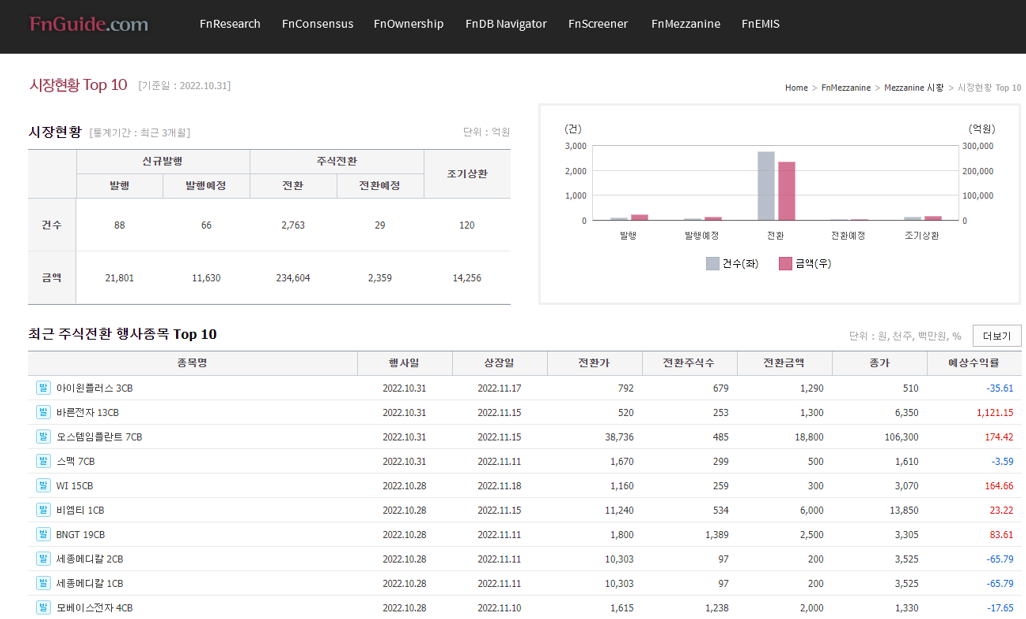Open the FnScreener menu
Image resolution: width=1026 pixels, height=619 pixels.
[598, 24]
